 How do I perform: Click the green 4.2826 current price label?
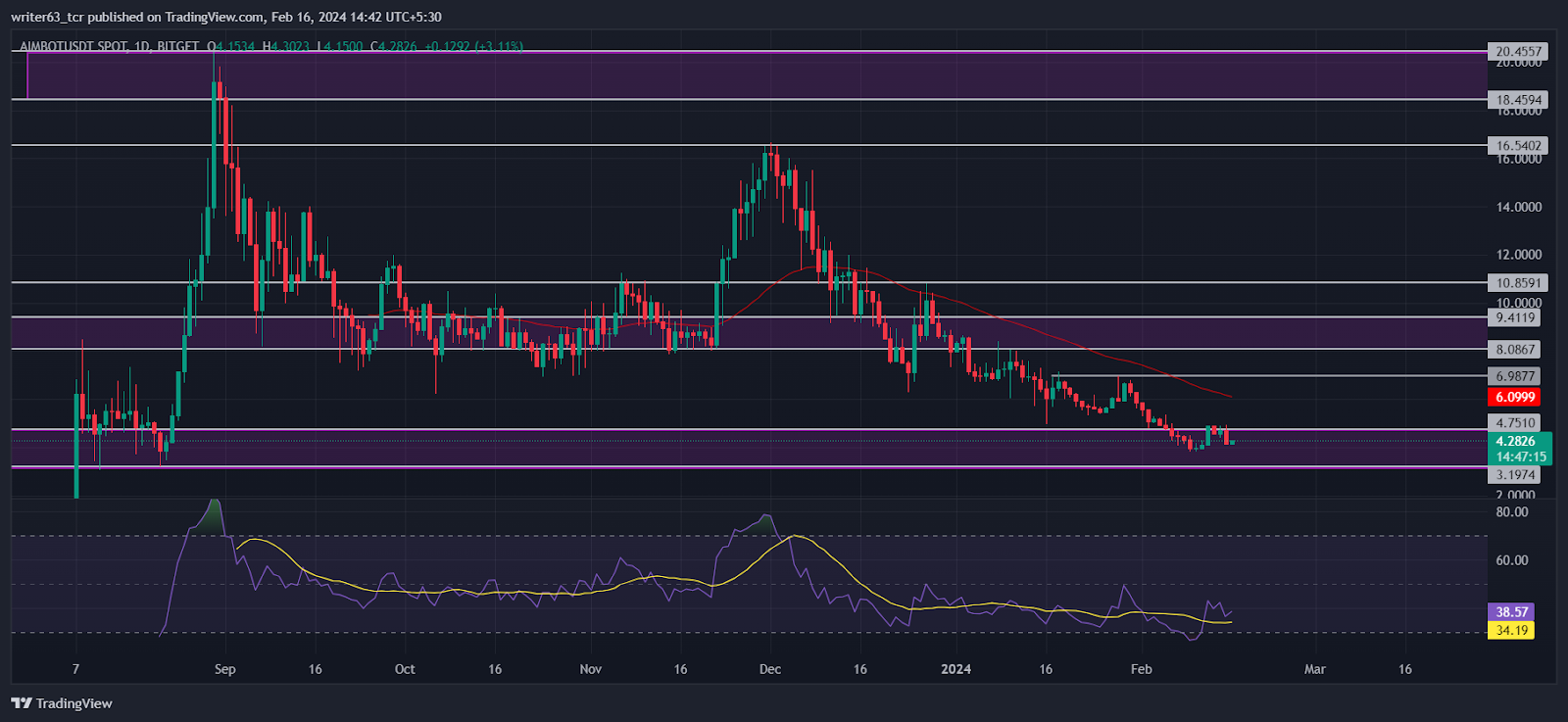pos(1516,441)
